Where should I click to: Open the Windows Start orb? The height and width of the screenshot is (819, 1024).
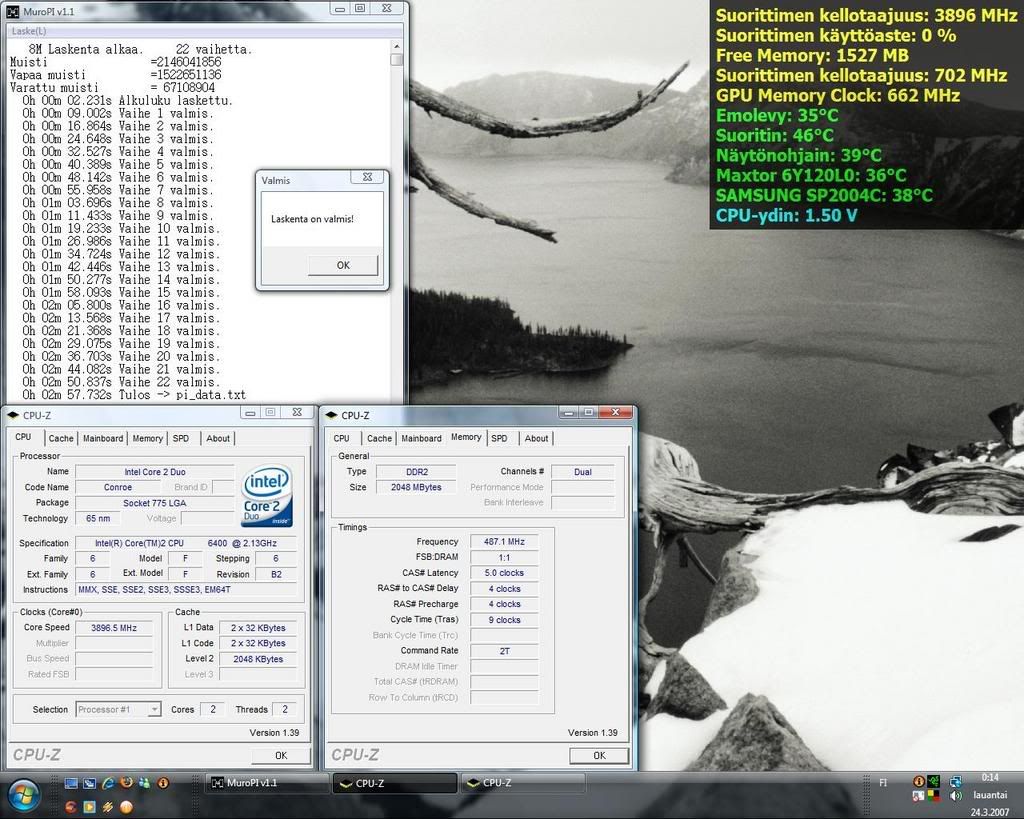(22, 795)
